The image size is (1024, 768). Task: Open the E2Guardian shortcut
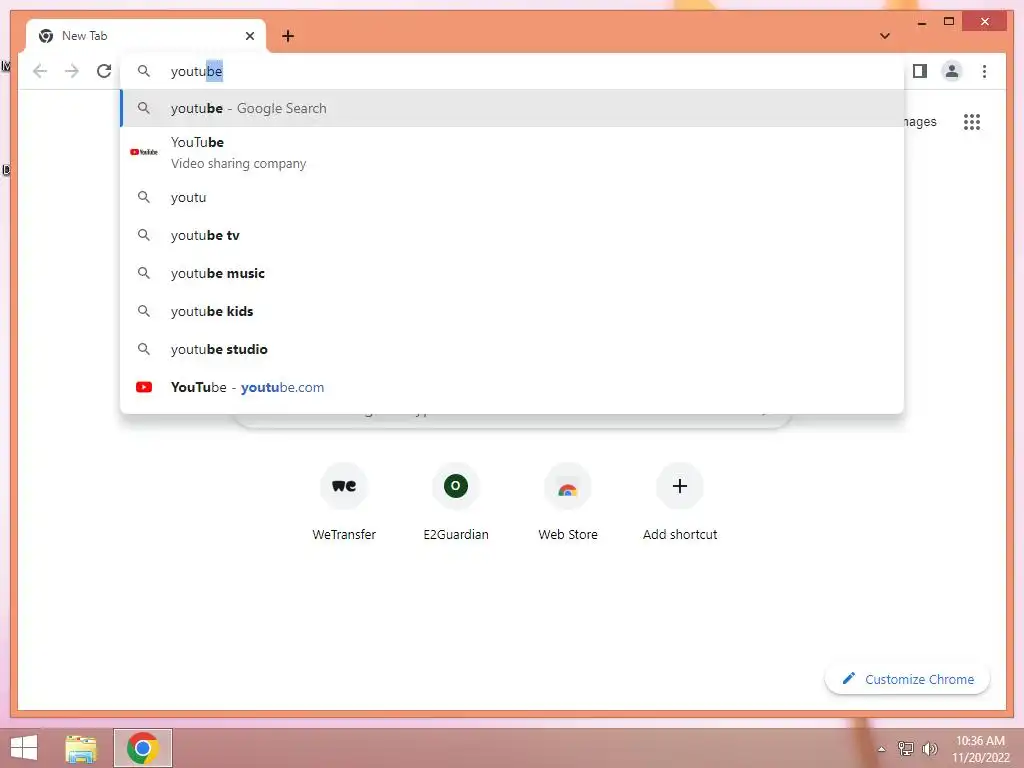point(456,501)
